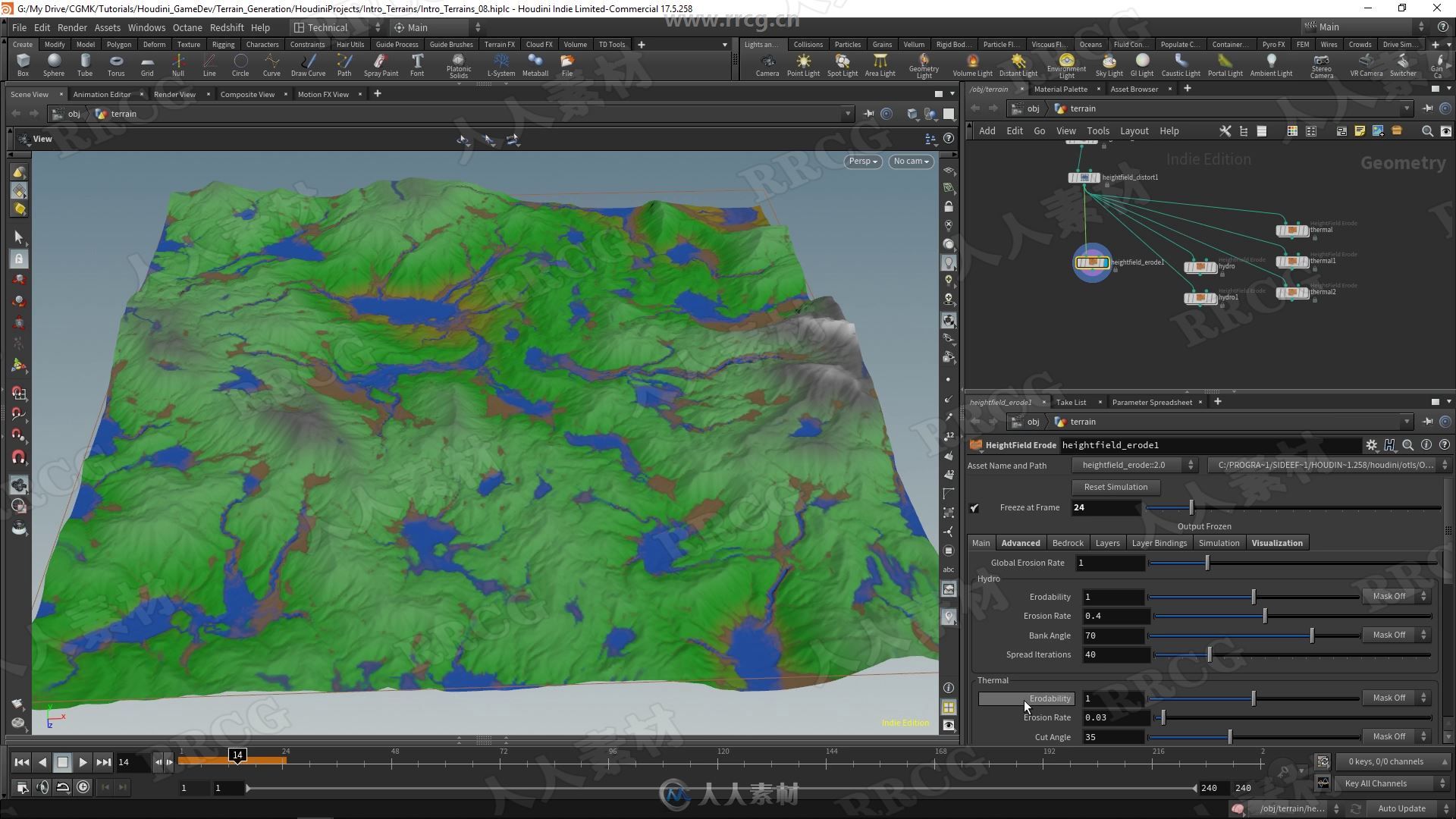Expand the Persp camera dropdown
Screen dimensions: 1456x819
click(x=863, y=161)
